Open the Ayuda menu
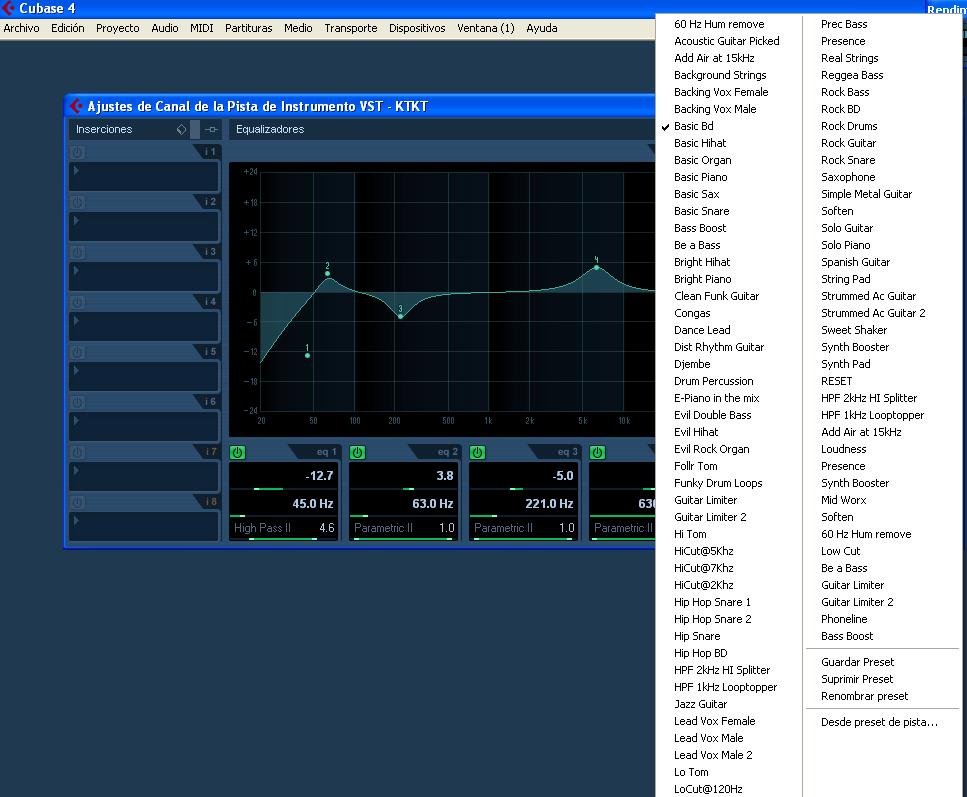 coord(541,28)
